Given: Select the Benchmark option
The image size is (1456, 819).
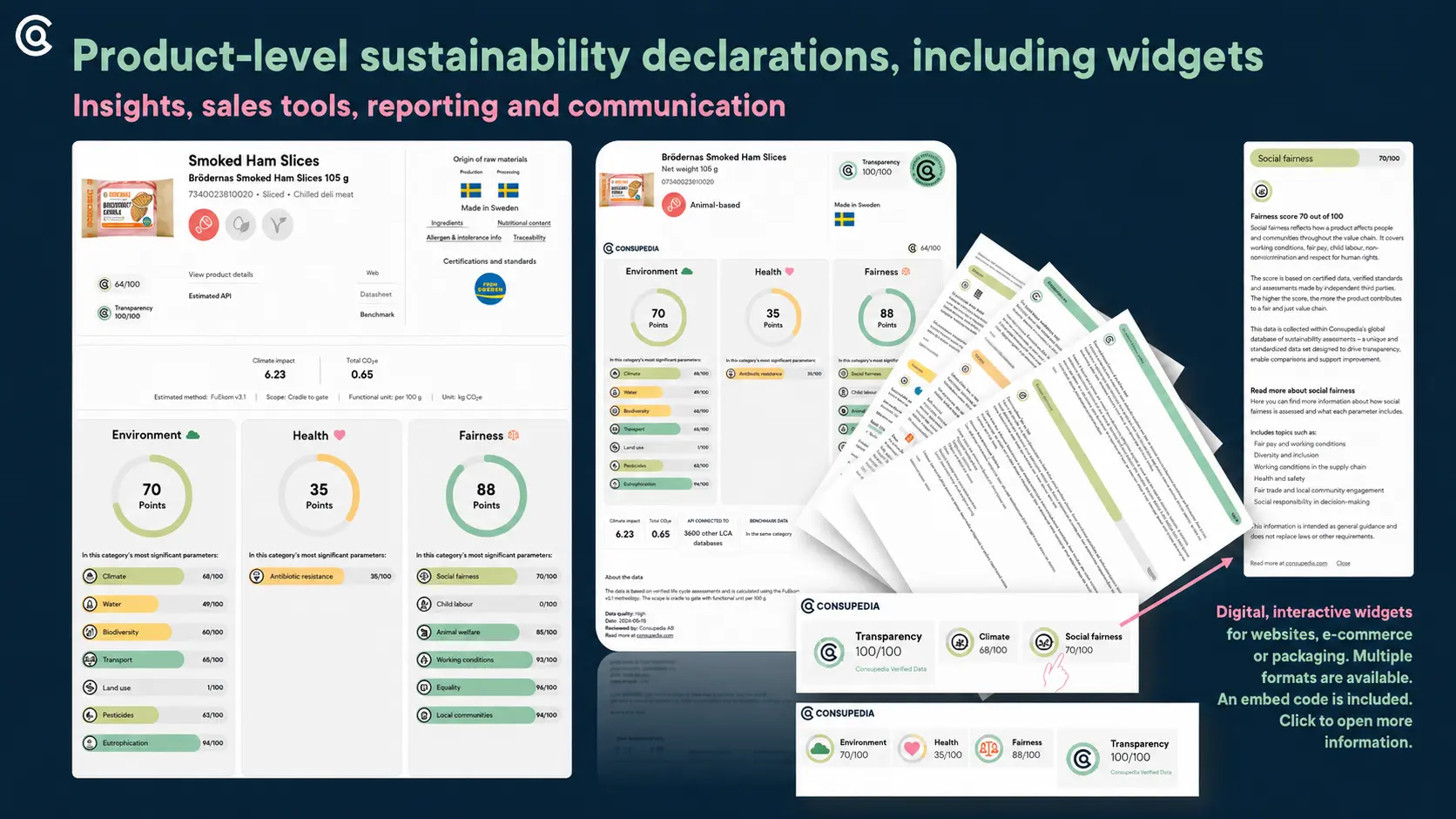Looking at the screenshot, I should (377, 315).
